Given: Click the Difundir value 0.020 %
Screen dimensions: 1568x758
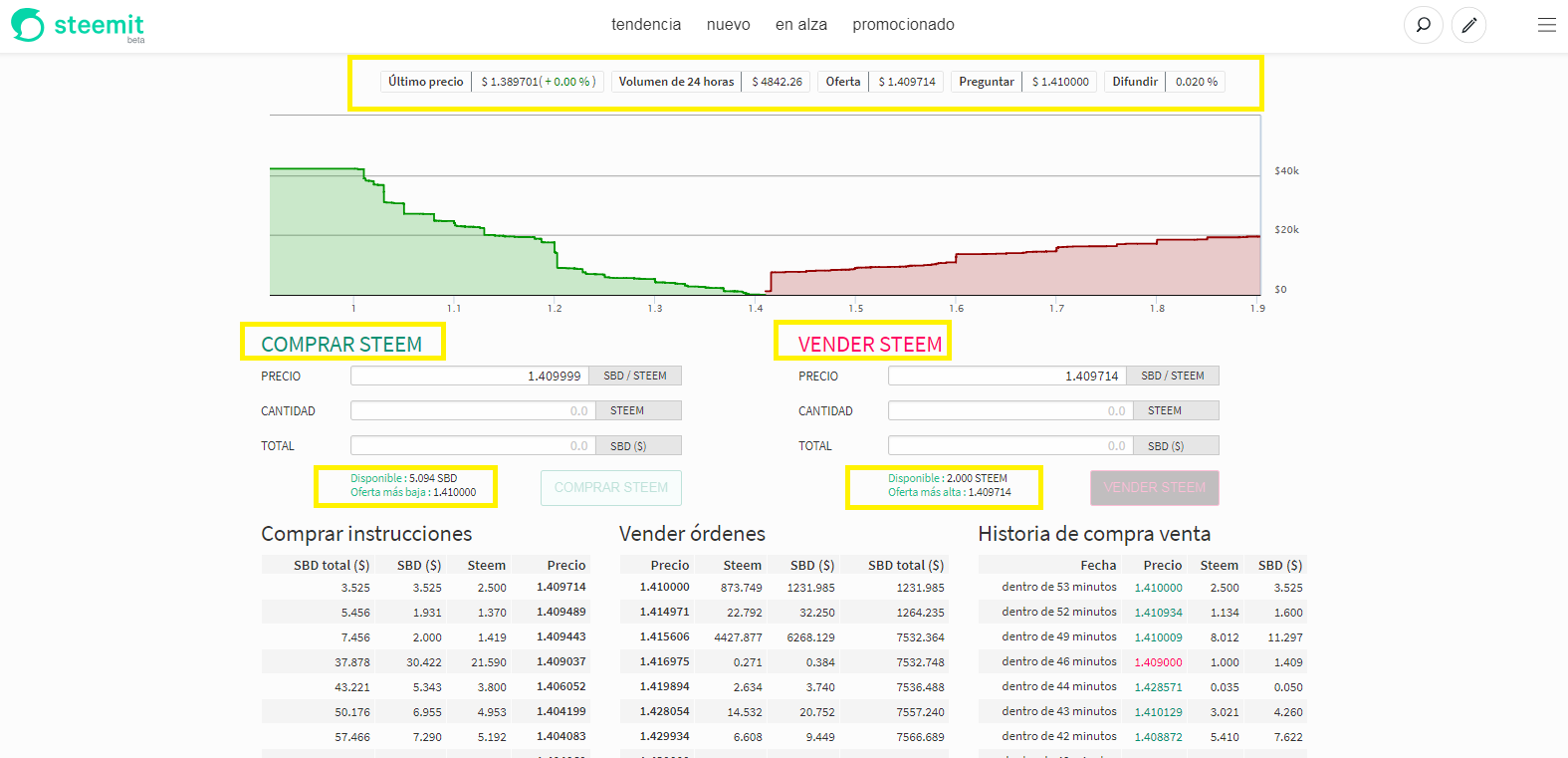Looking at the screenshot, I should [x=1196, y=82].
